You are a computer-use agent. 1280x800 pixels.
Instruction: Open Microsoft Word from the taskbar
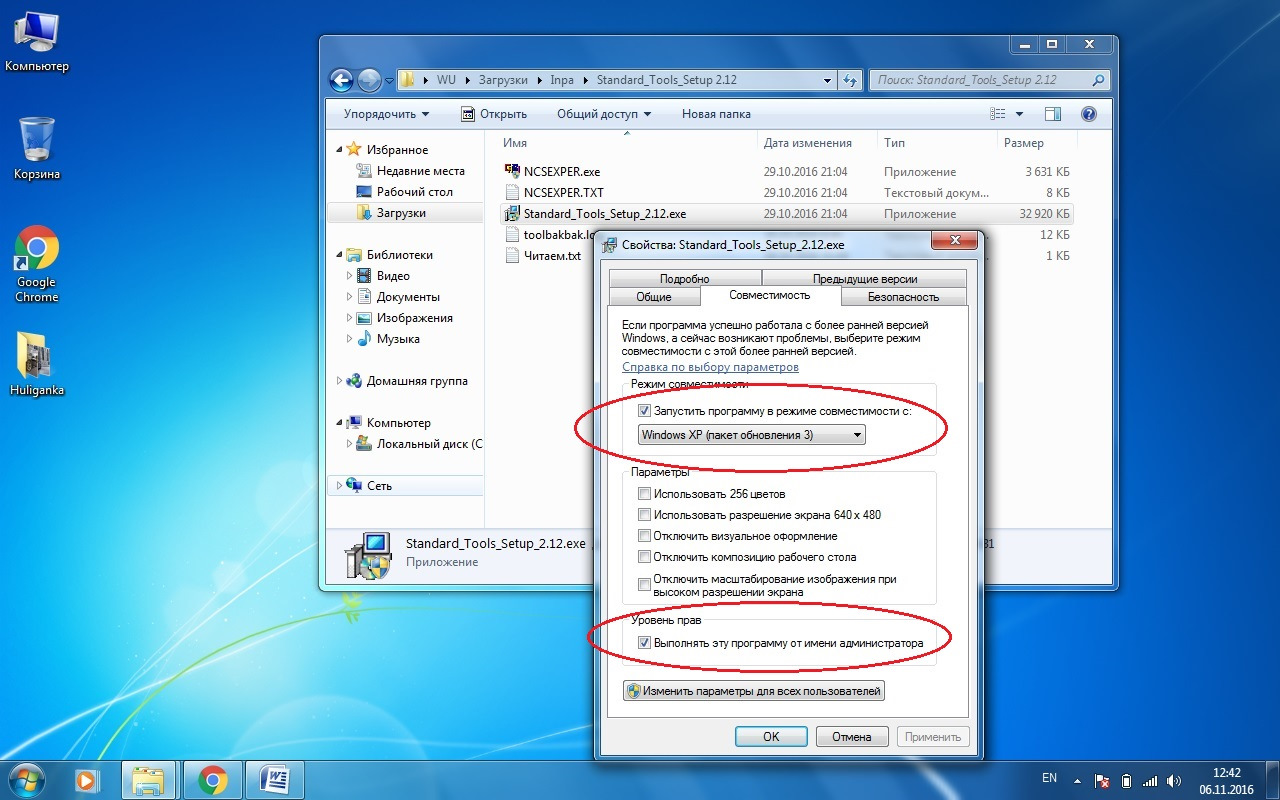click(273, 779)
